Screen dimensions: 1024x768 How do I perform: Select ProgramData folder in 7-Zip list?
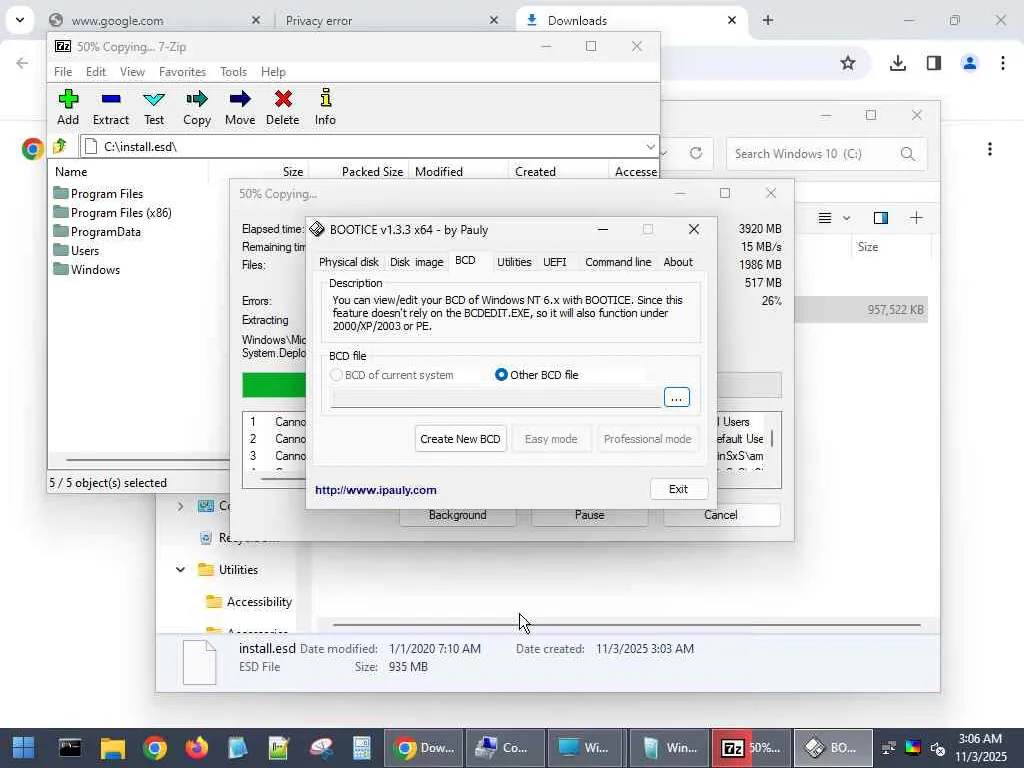coord(97,232)
